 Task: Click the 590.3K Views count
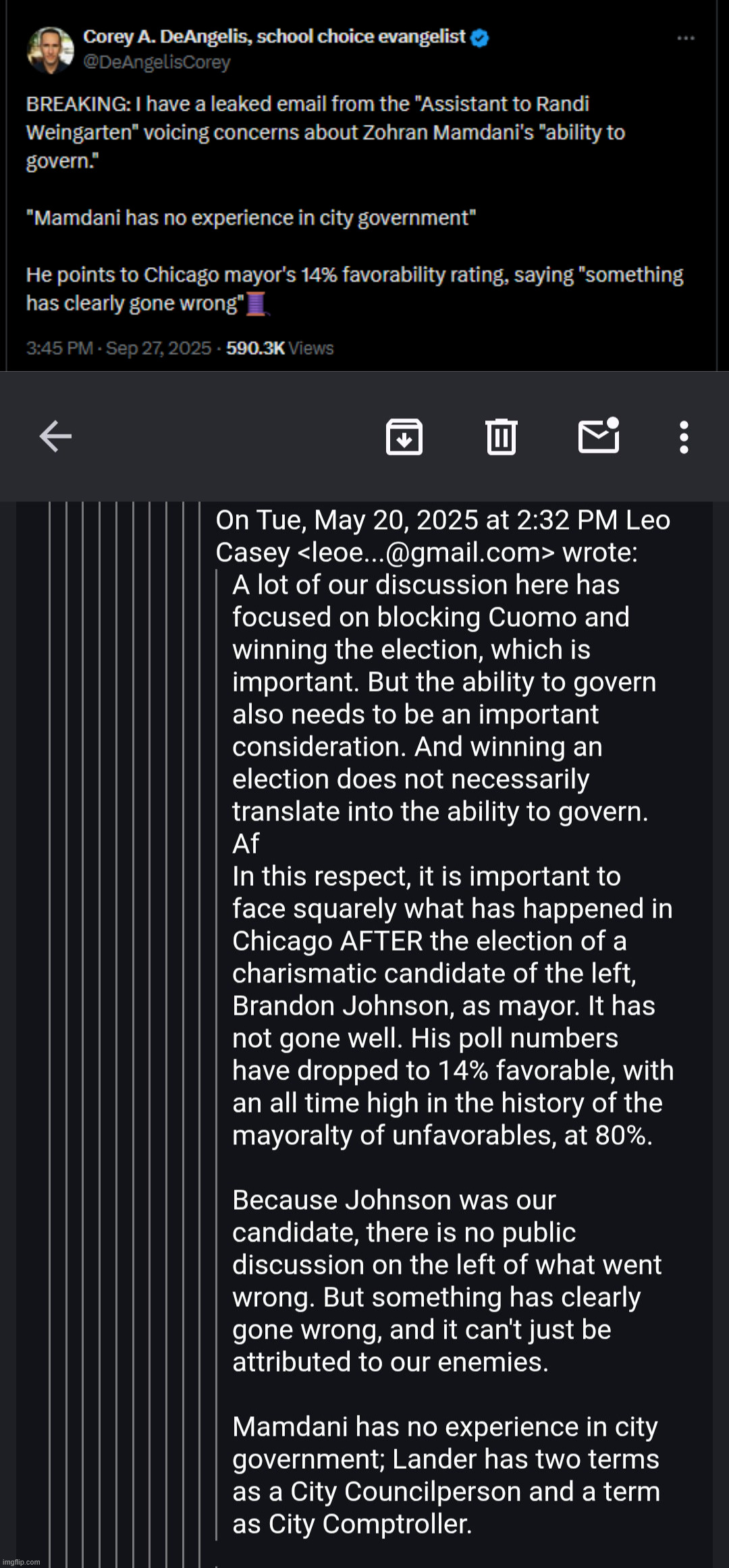tap(279, 348)
